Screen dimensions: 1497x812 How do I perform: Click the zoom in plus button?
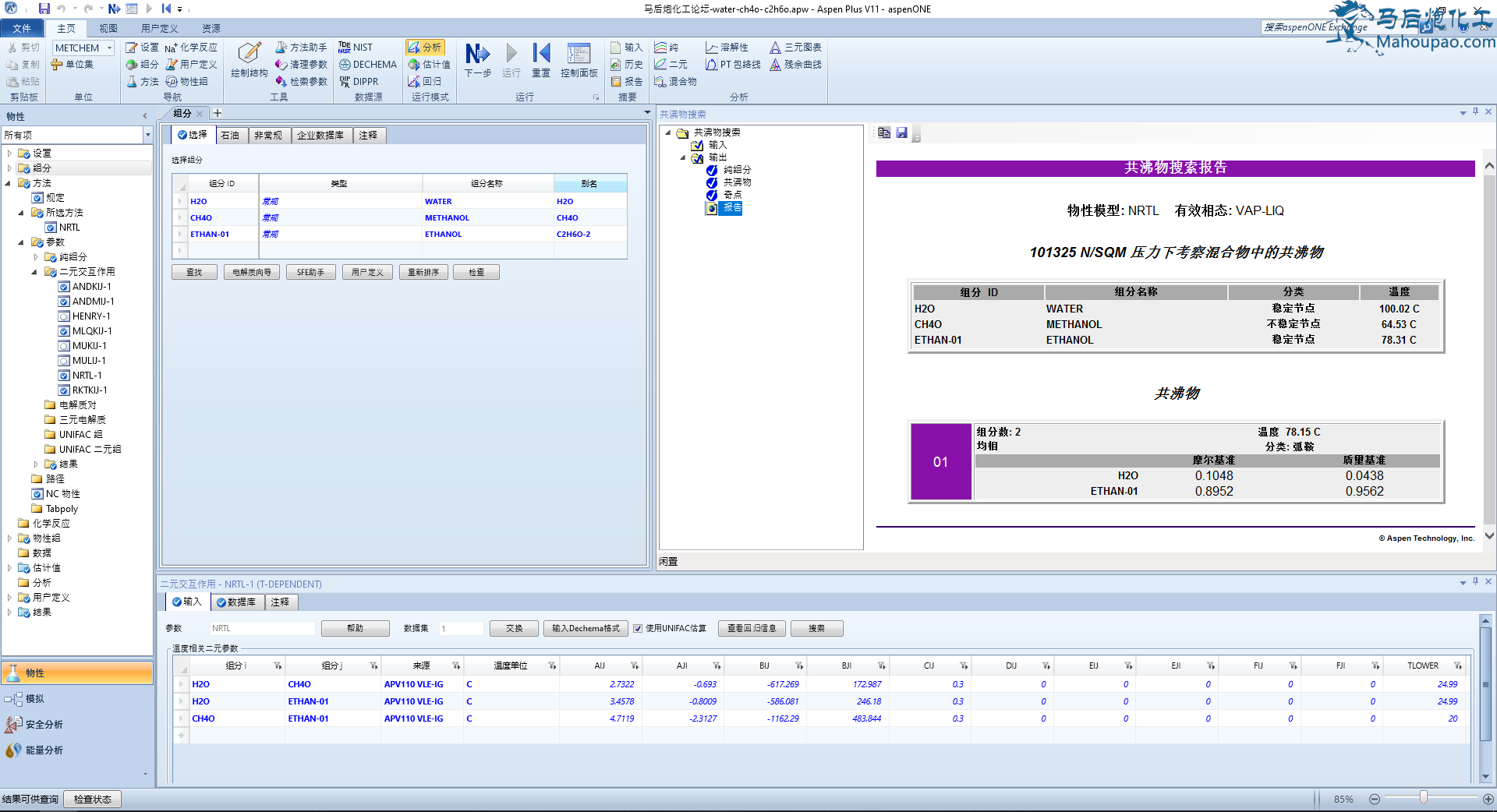coord(1488,799)
